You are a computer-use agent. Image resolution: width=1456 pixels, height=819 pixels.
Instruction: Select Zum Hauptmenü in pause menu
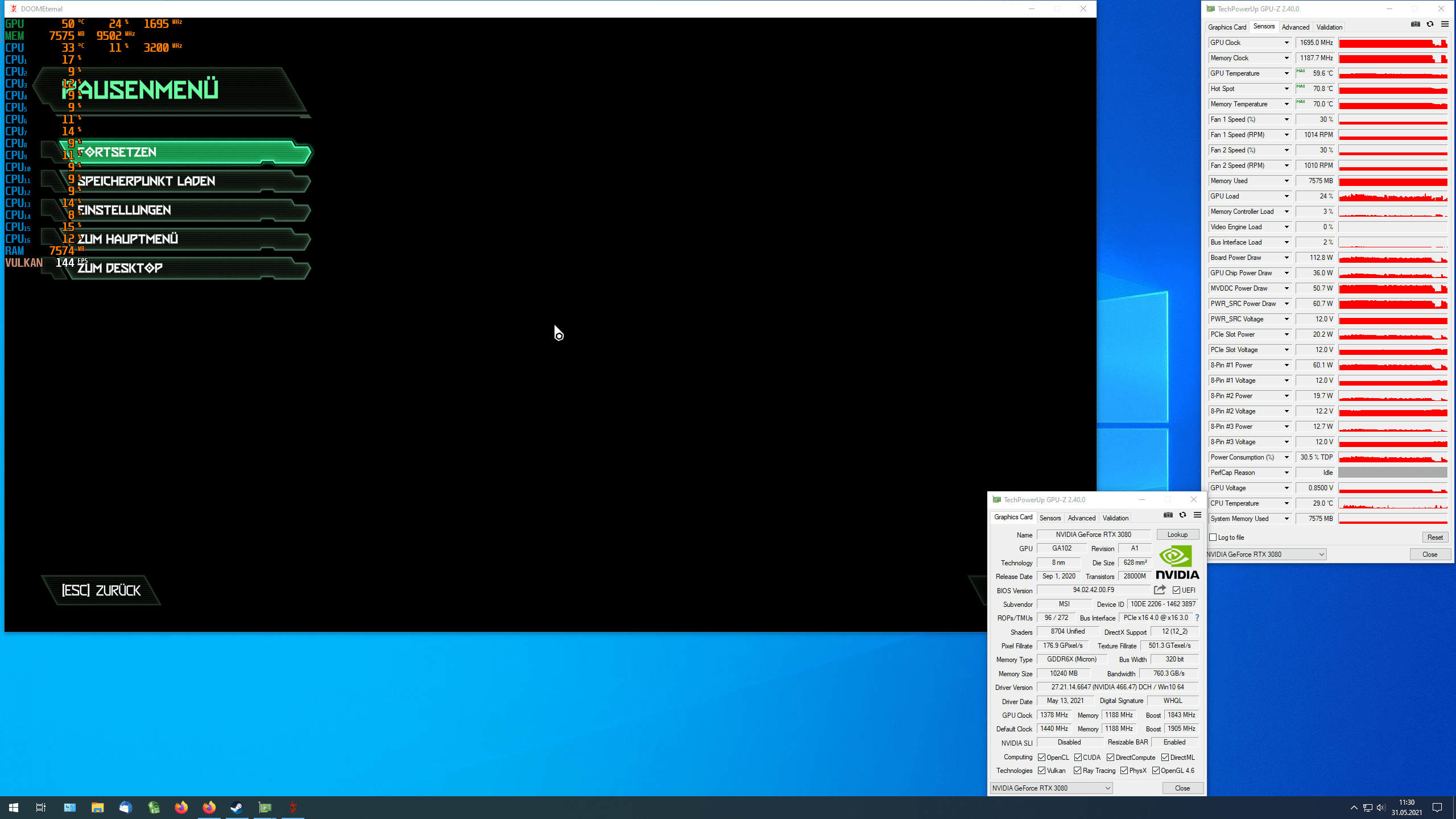(x=185, y=239)
